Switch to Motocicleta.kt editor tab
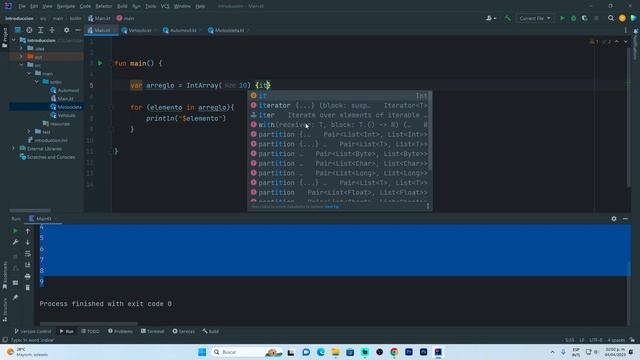640x360 pixels. coord(229,30)
